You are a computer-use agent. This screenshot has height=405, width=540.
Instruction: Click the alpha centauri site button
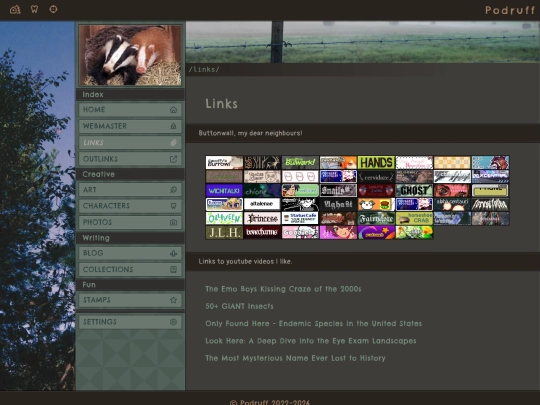coord(452,204)
